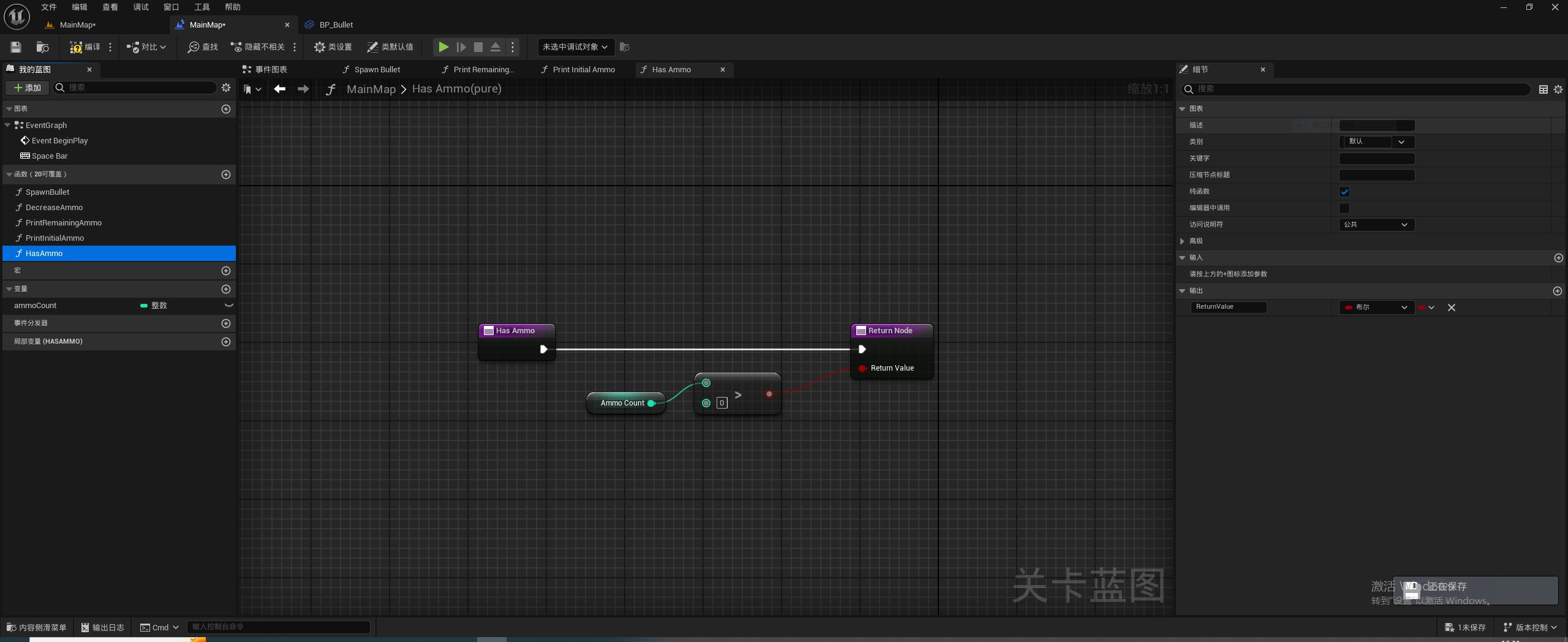Screen dimensions: 1568x642
Task: Add a new macro with the 宏 plus icon
Action: pos(226,271)
